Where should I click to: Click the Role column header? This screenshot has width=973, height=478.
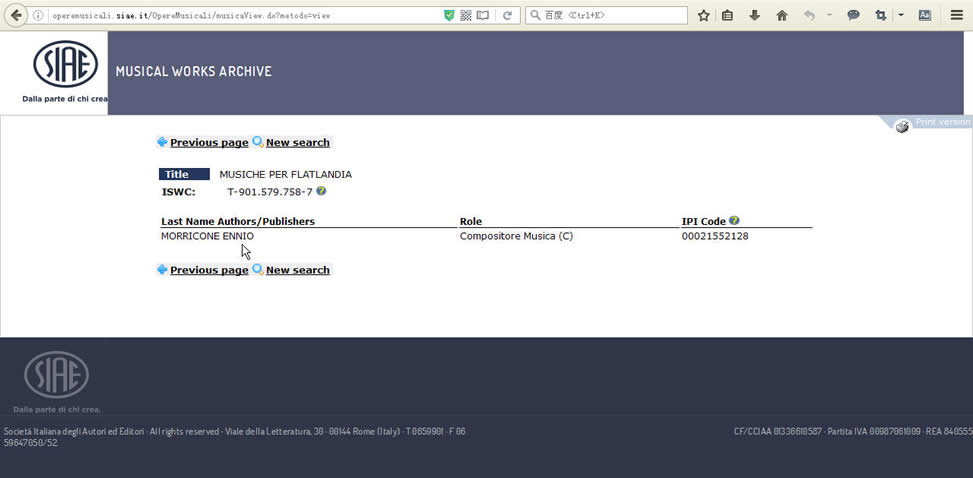point(470,221)
